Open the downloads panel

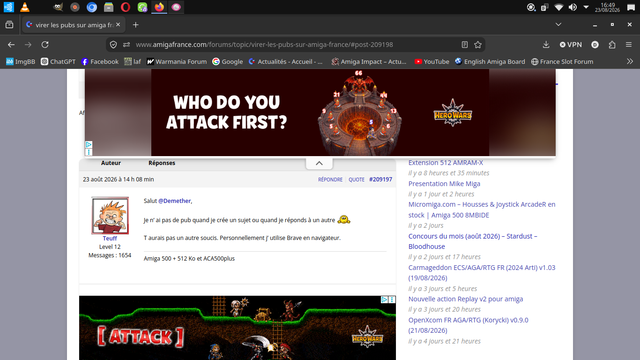546,44
